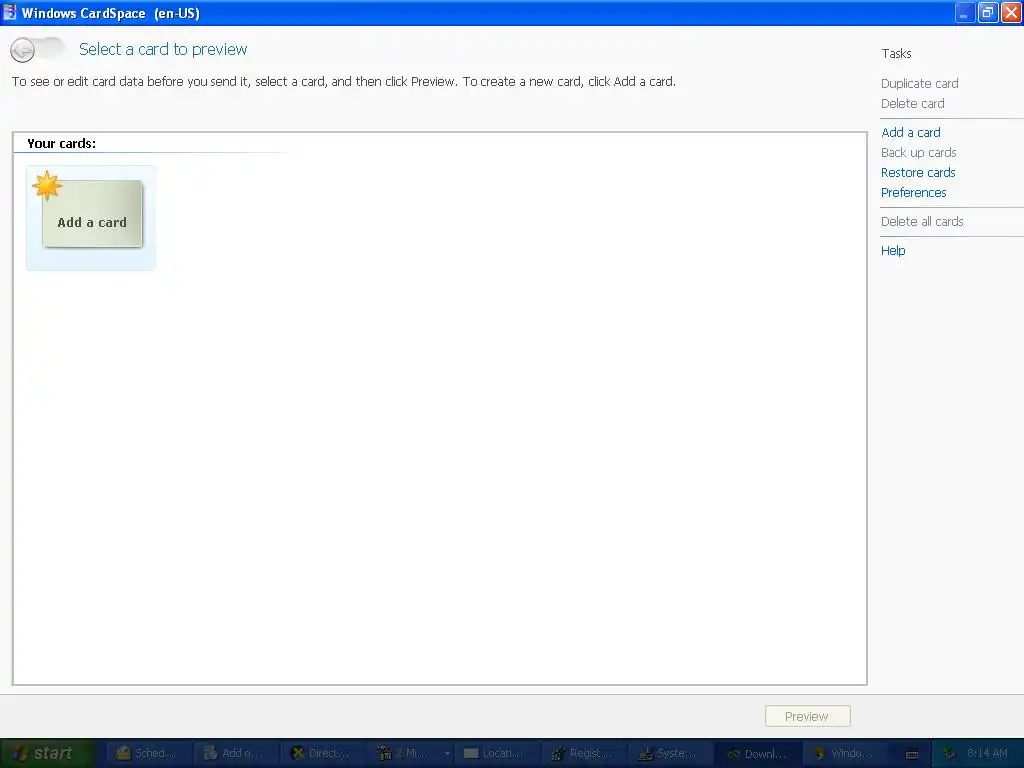This screenshot has width=1024, height=768.
Task: Switch to Direct... taskbar item
Action: point(322,753)
